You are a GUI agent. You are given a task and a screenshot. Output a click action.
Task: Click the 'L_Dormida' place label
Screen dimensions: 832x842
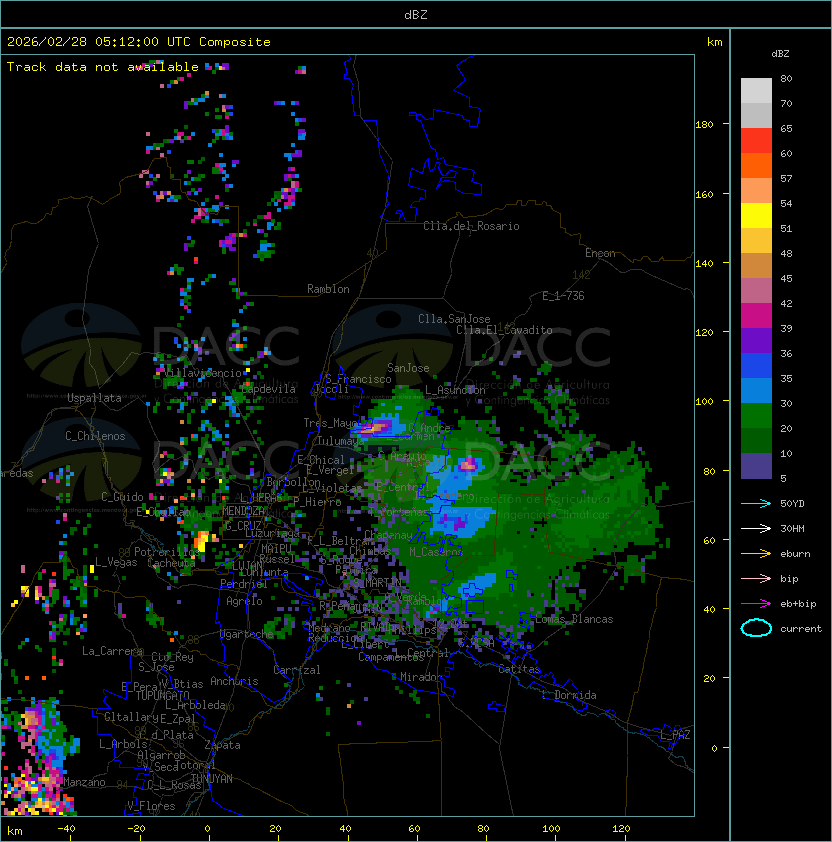tap(569, 695)
